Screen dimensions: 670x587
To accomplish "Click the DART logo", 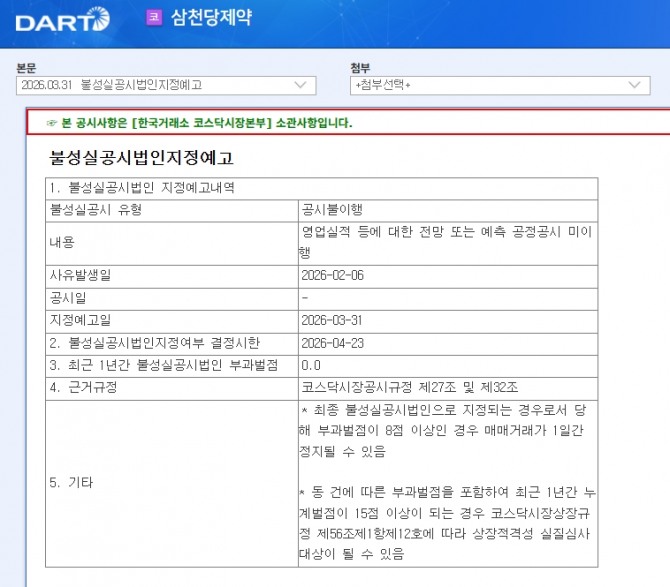I will pyautogui.click(x=62, y=20).
